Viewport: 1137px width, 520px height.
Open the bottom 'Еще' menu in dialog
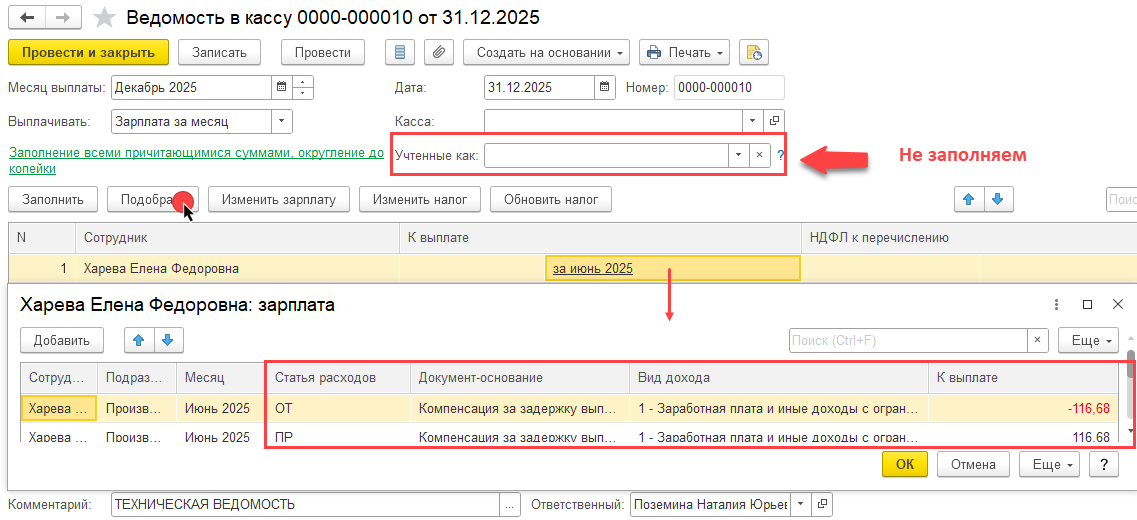[x=1049, y=464]
